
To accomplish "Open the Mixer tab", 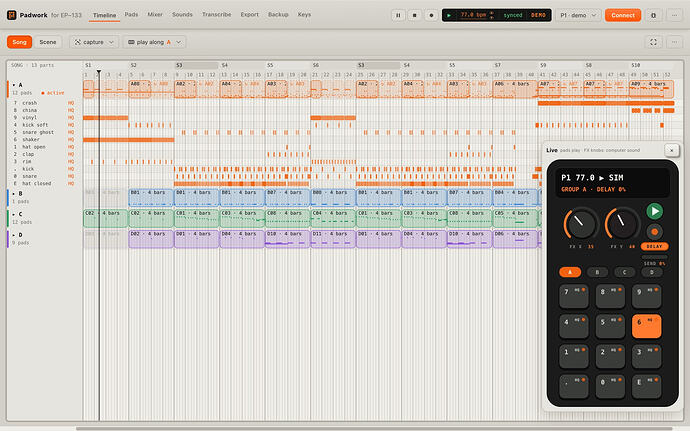I will click(155, 15).
